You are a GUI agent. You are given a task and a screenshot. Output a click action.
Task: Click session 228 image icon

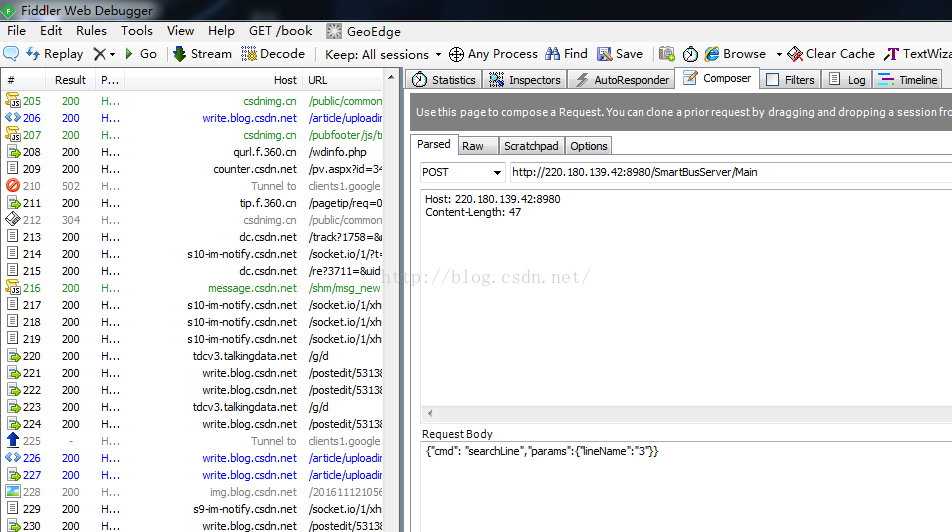pos(13,491)
